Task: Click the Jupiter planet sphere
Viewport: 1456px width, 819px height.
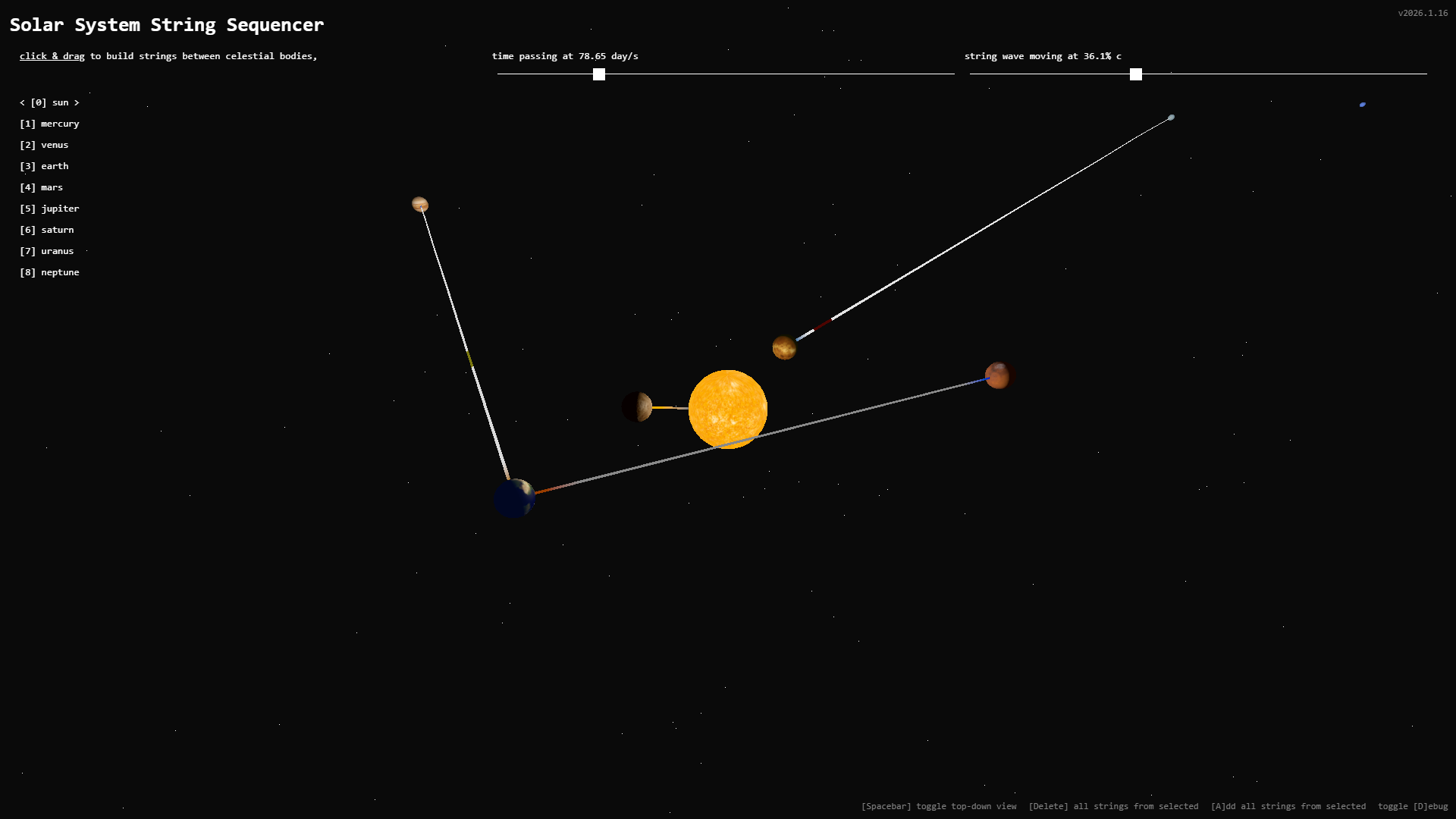Action: pyautogui.click(x=420, y=204)
